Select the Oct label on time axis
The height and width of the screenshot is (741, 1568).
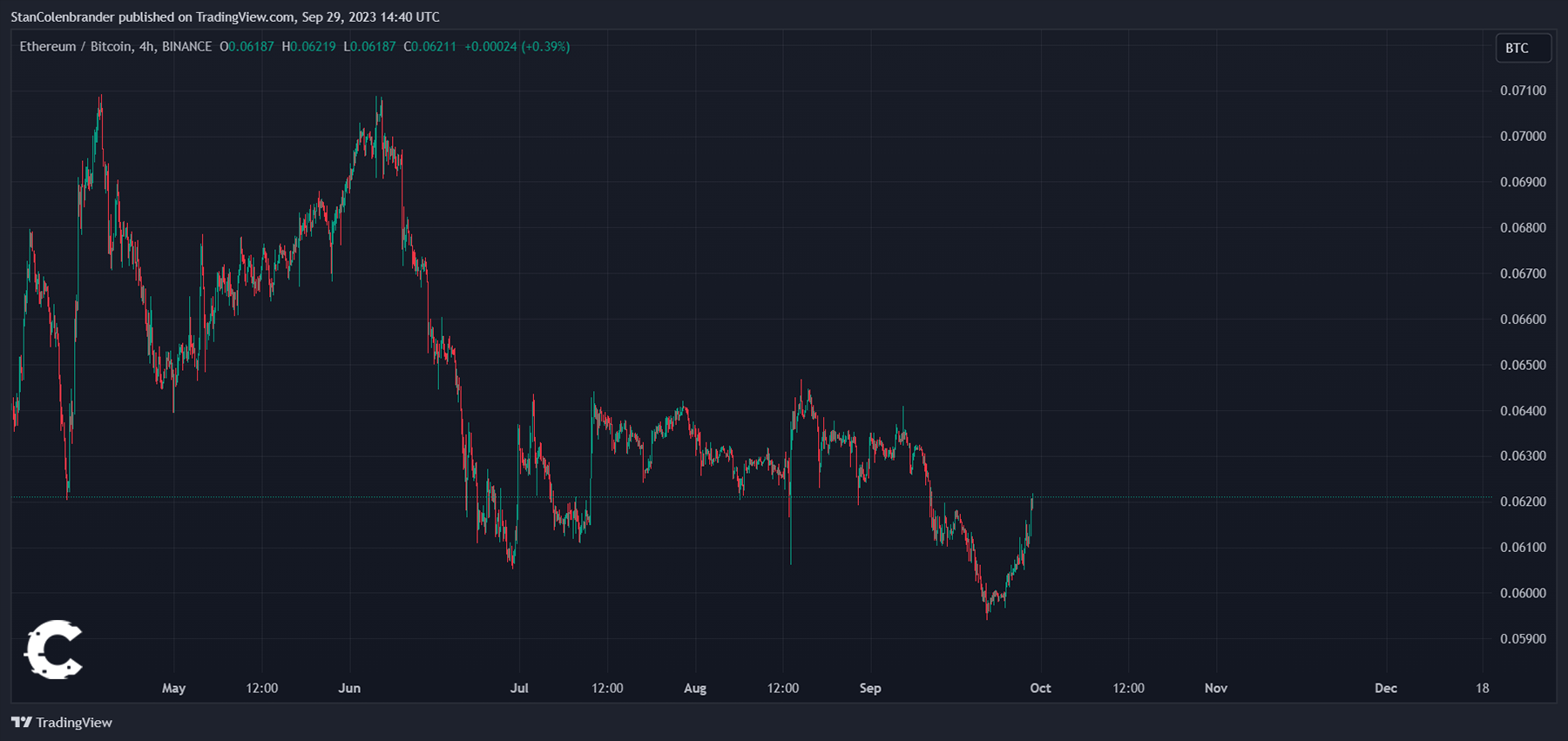(1040, 689)
